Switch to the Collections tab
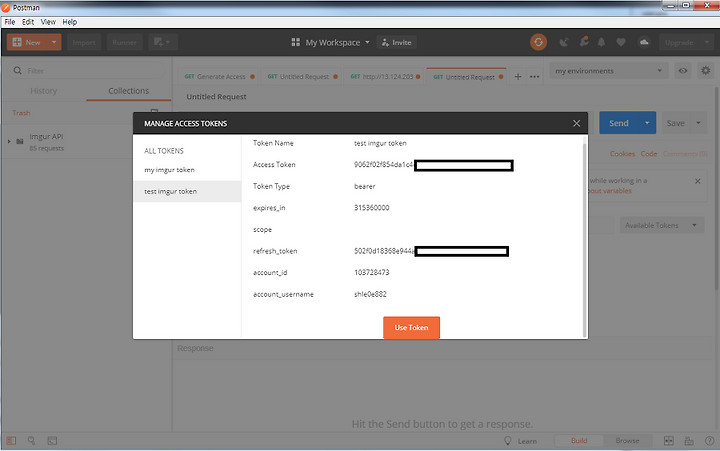Screen dimensions: 720x451 point(129,91)
